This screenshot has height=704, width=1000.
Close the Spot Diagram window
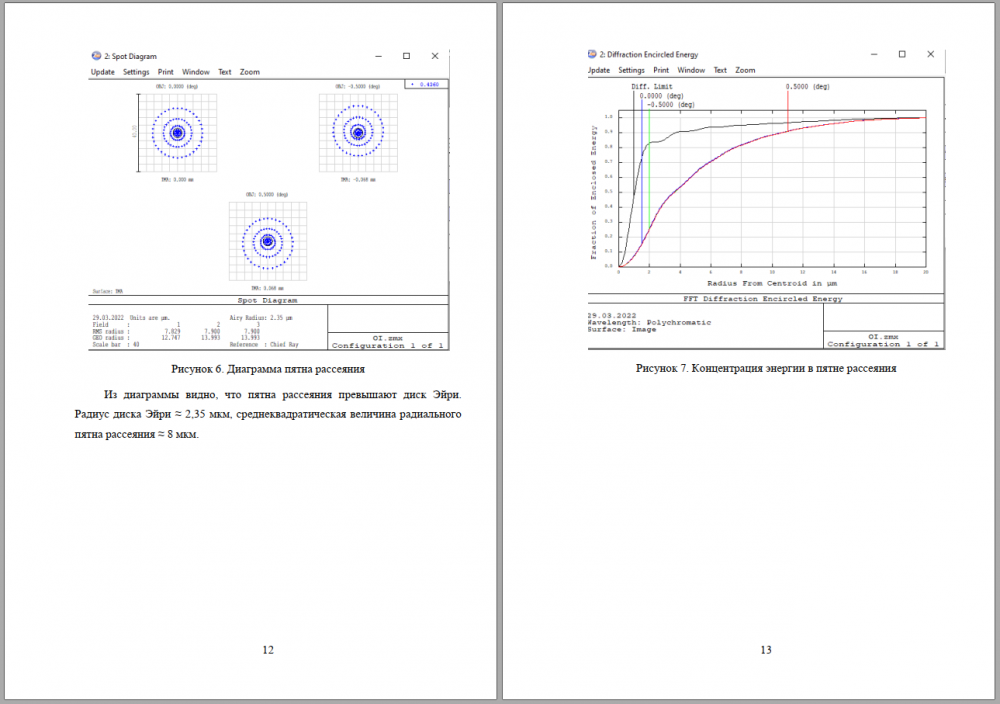coord(435,56)
